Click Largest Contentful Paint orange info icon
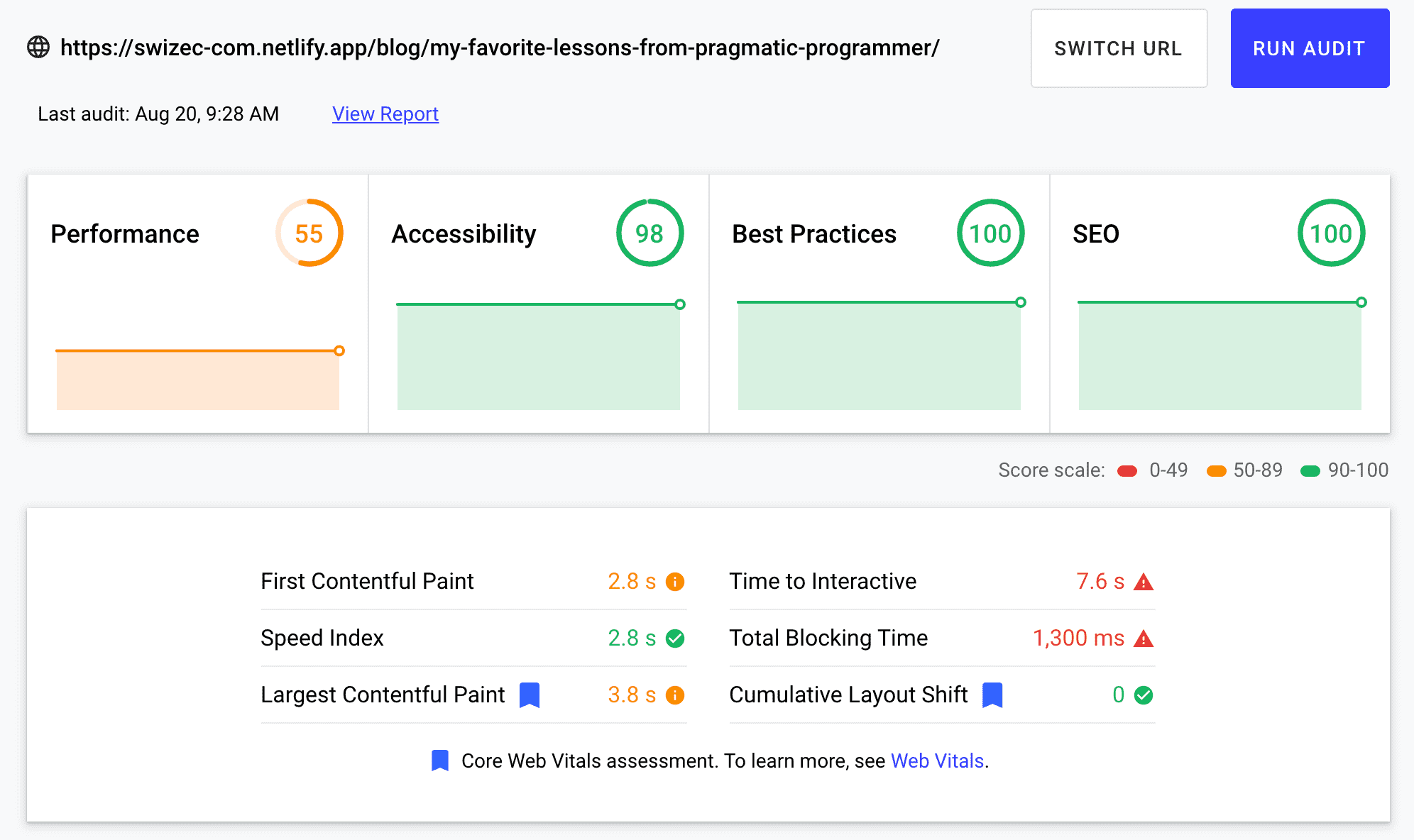The height and width of the screenshot is (840, 1414). [x=675, y=695]
